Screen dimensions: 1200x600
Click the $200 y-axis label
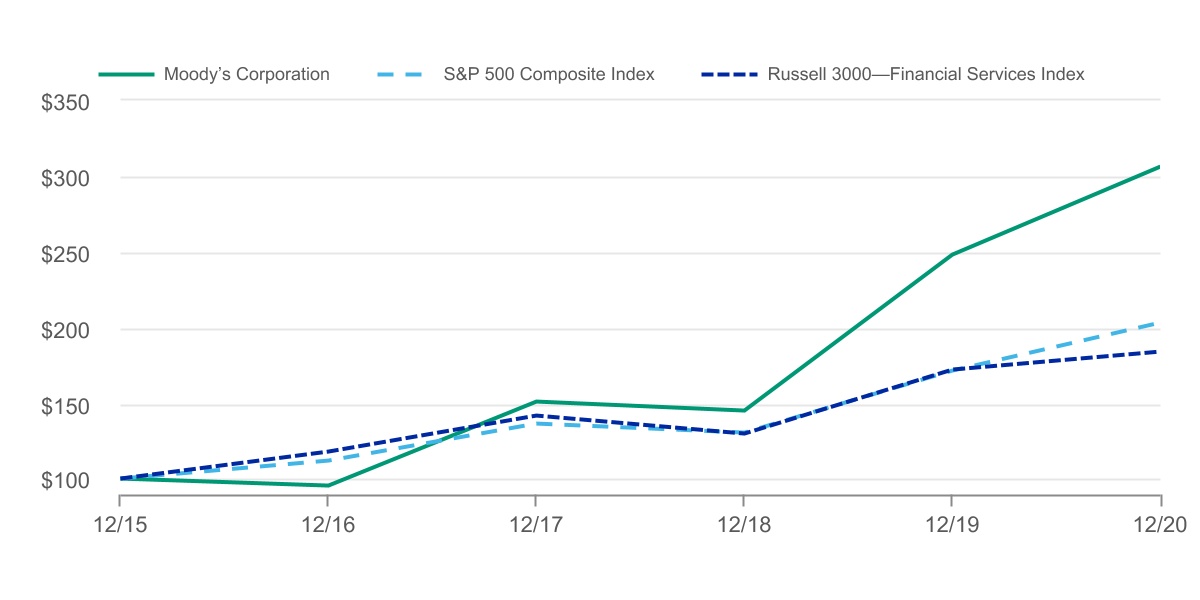click(x=66, y=330)
